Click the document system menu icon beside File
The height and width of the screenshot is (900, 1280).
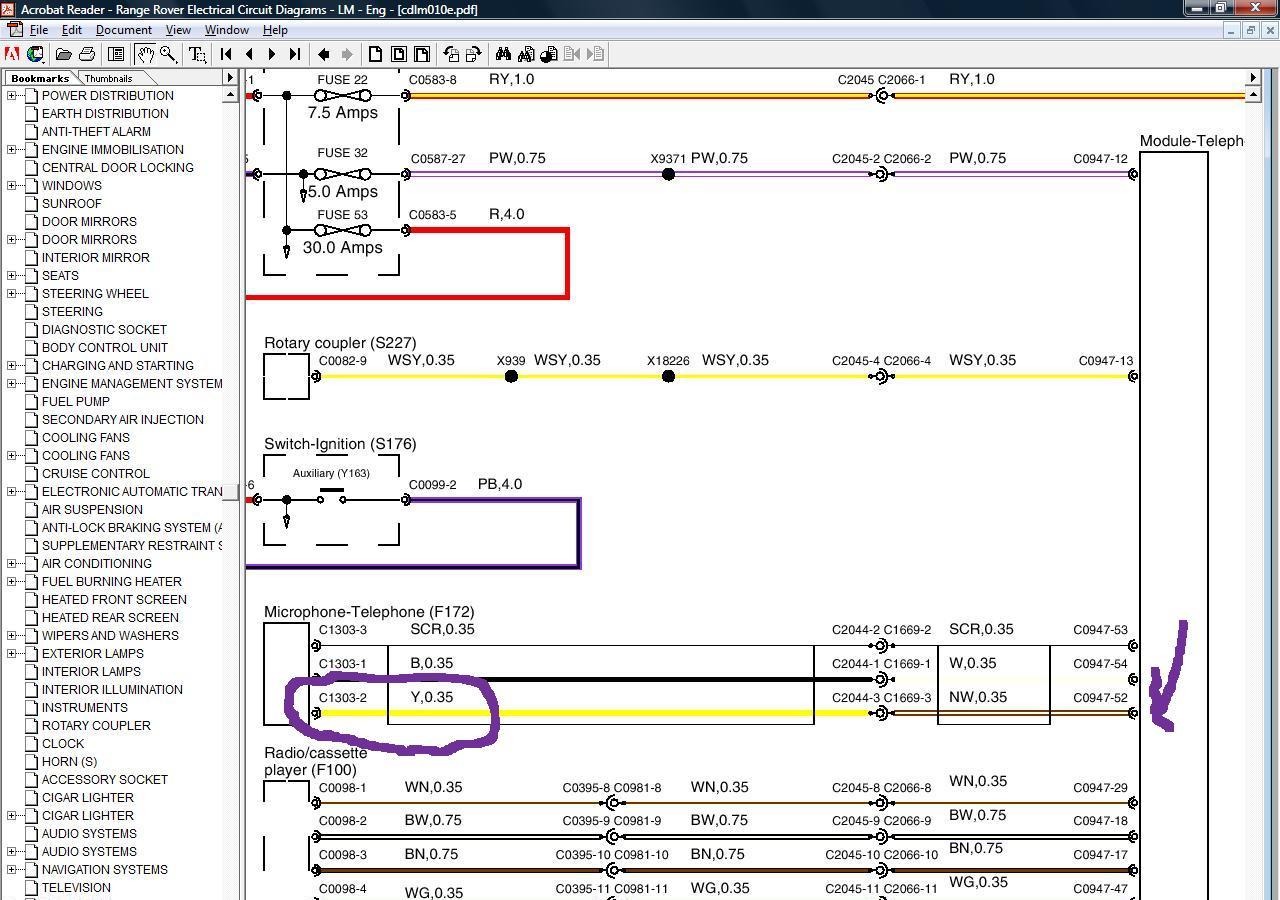tap(14, 30)
